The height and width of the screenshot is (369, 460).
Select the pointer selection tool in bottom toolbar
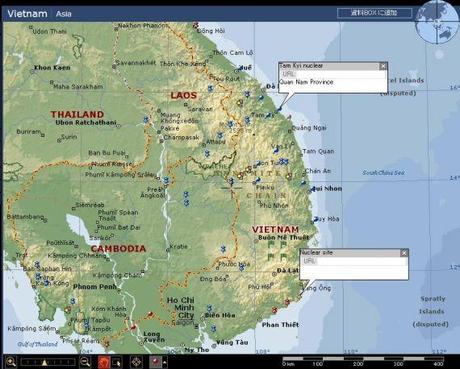click(117, 362)
